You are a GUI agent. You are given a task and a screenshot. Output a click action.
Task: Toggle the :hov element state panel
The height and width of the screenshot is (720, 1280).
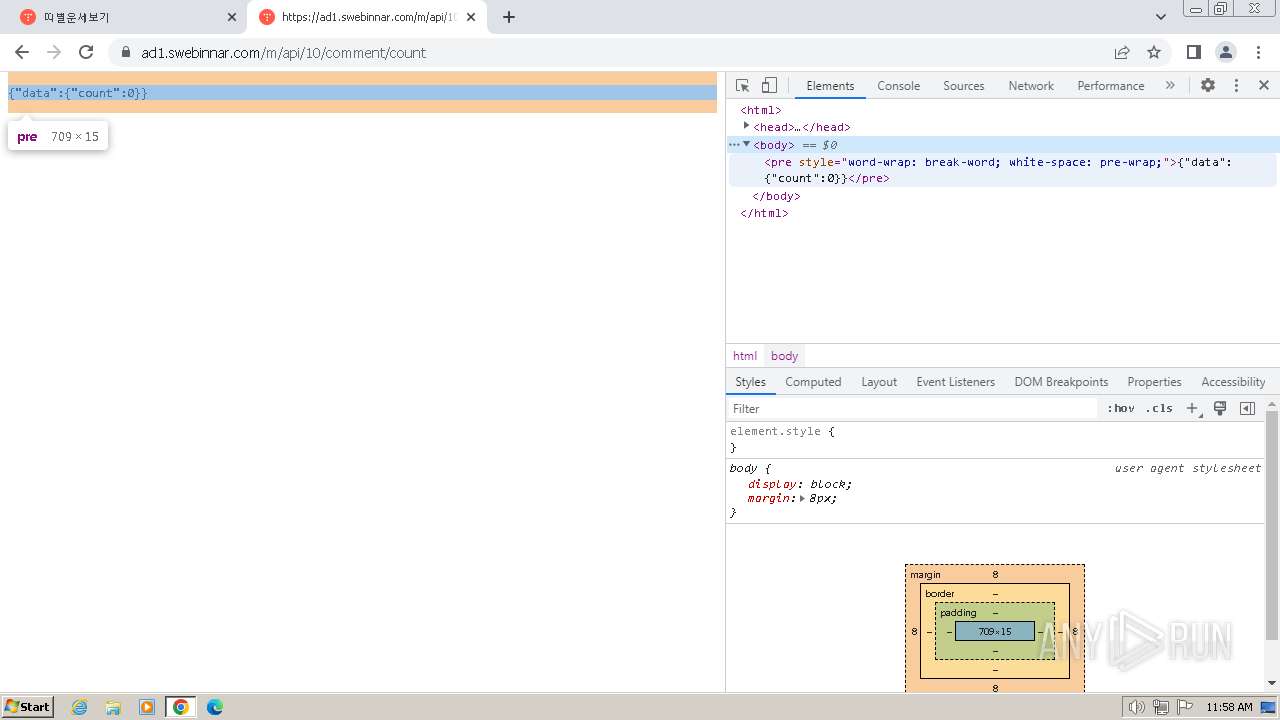tap(1121, 408)
